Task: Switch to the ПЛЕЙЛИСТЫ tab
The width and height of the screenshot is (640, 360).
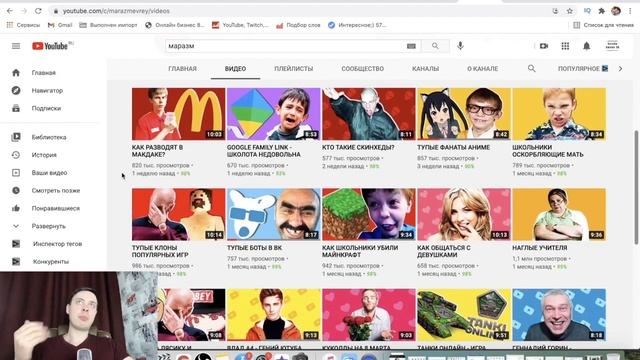Action: tap(293, 69)
